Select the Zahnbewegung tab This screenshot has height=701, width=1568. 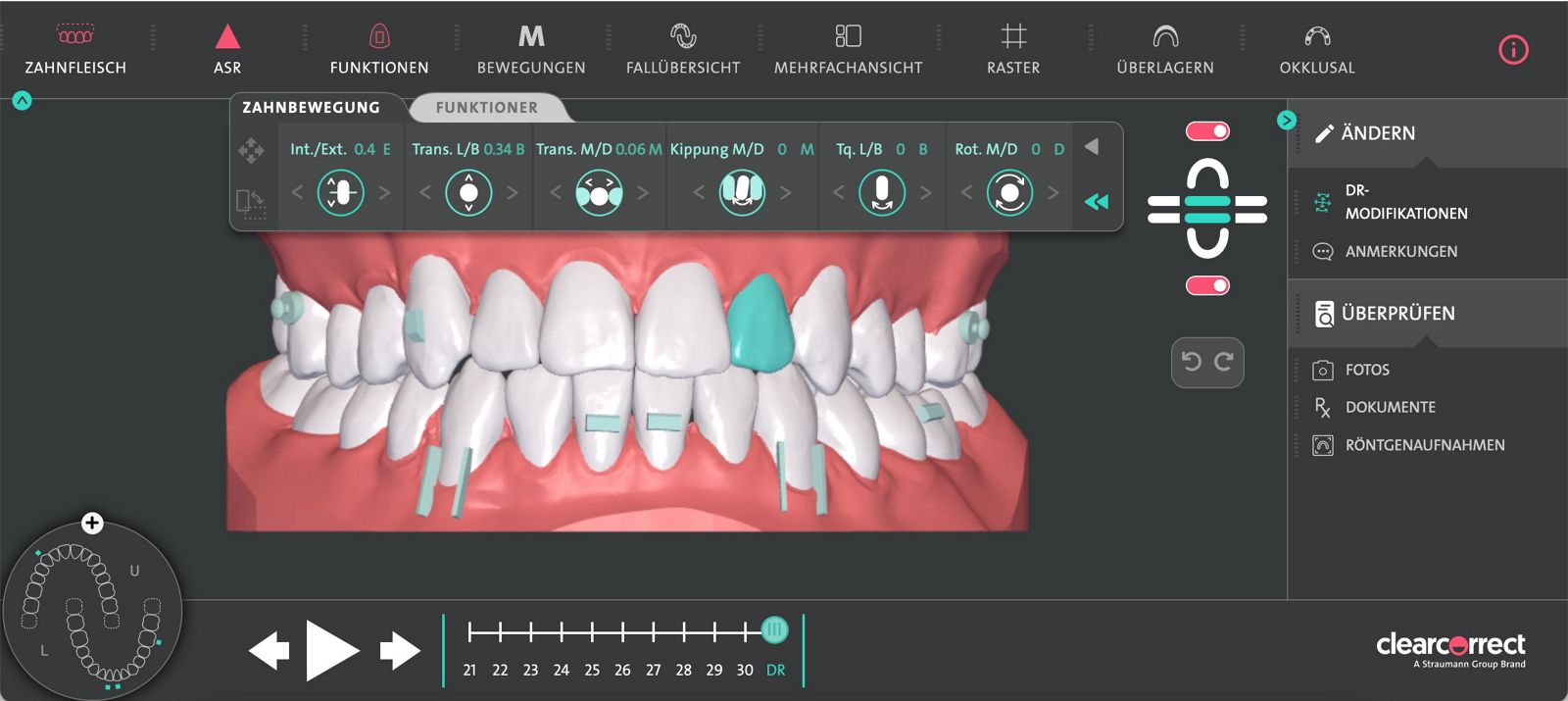tap(311, 108)
